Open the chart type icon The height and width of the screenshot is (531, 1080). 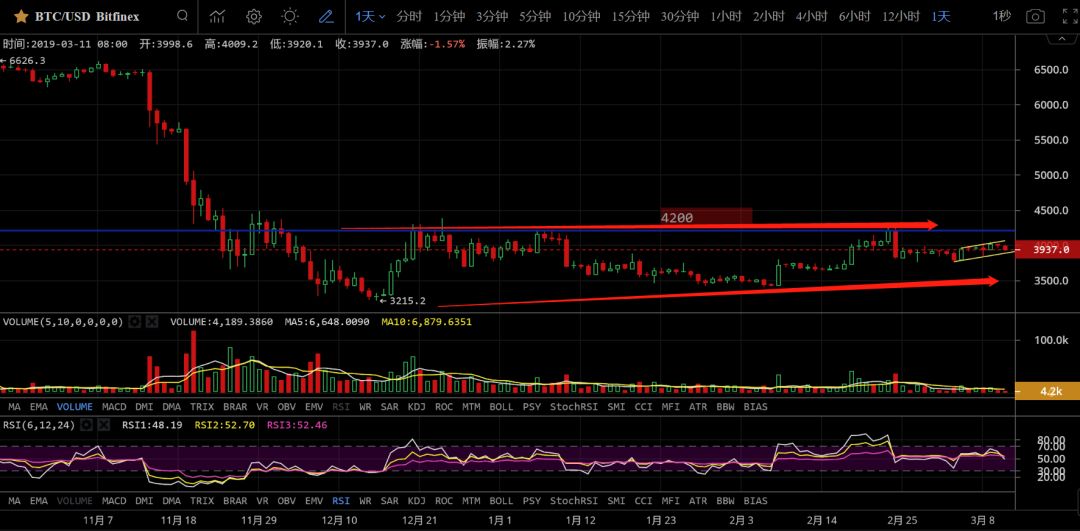pyautogui.click(x=217, y=16)
